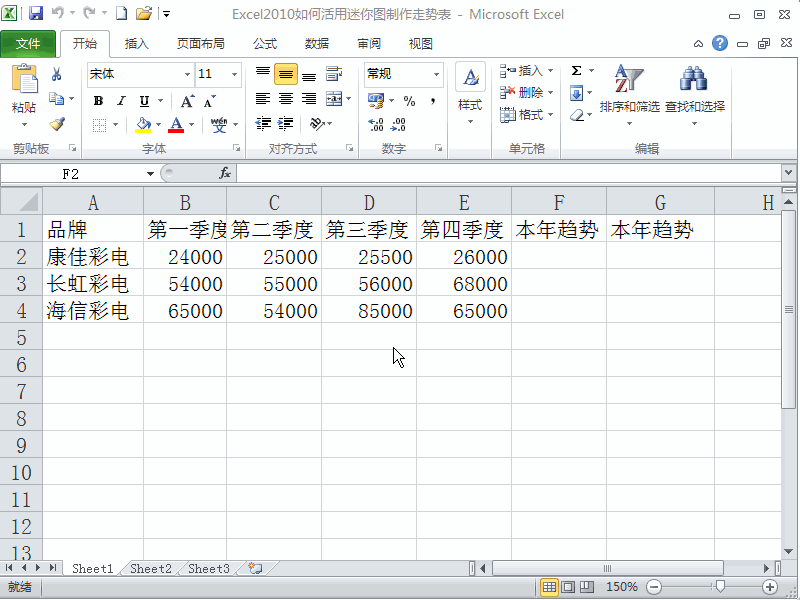Click 格式 format cells button
This screenshot has height=600, width=800.
click(527, 115)
